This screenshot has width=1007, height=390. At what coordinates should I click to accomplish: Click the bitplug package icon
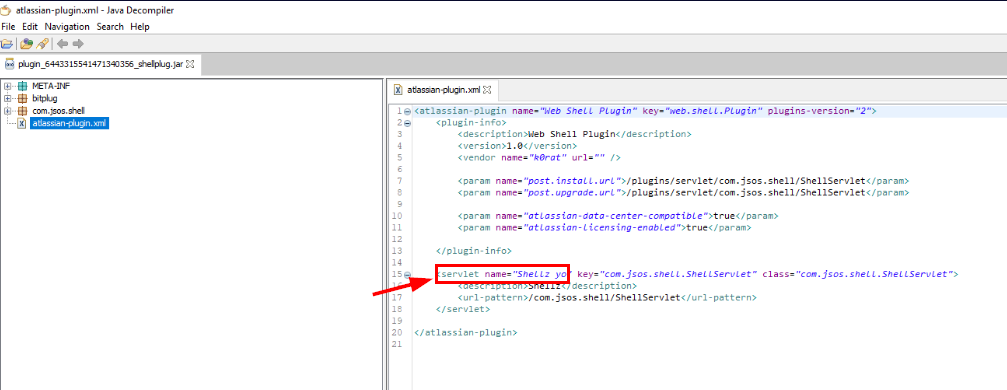click(x=22, y=98)
